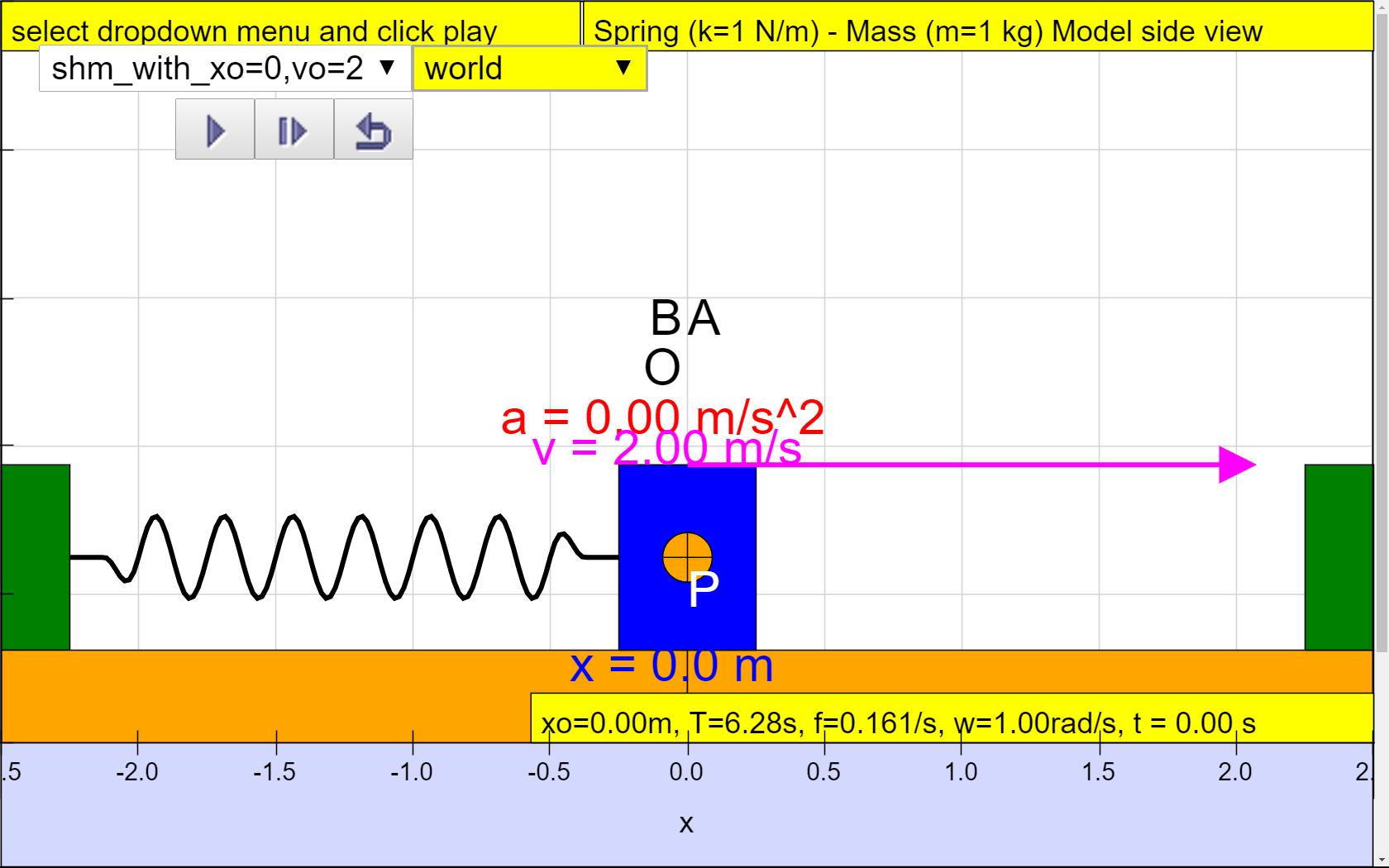Click the Spring-Mass Model side view title
Screen dimensions: 1389x868
click(928, 31)
